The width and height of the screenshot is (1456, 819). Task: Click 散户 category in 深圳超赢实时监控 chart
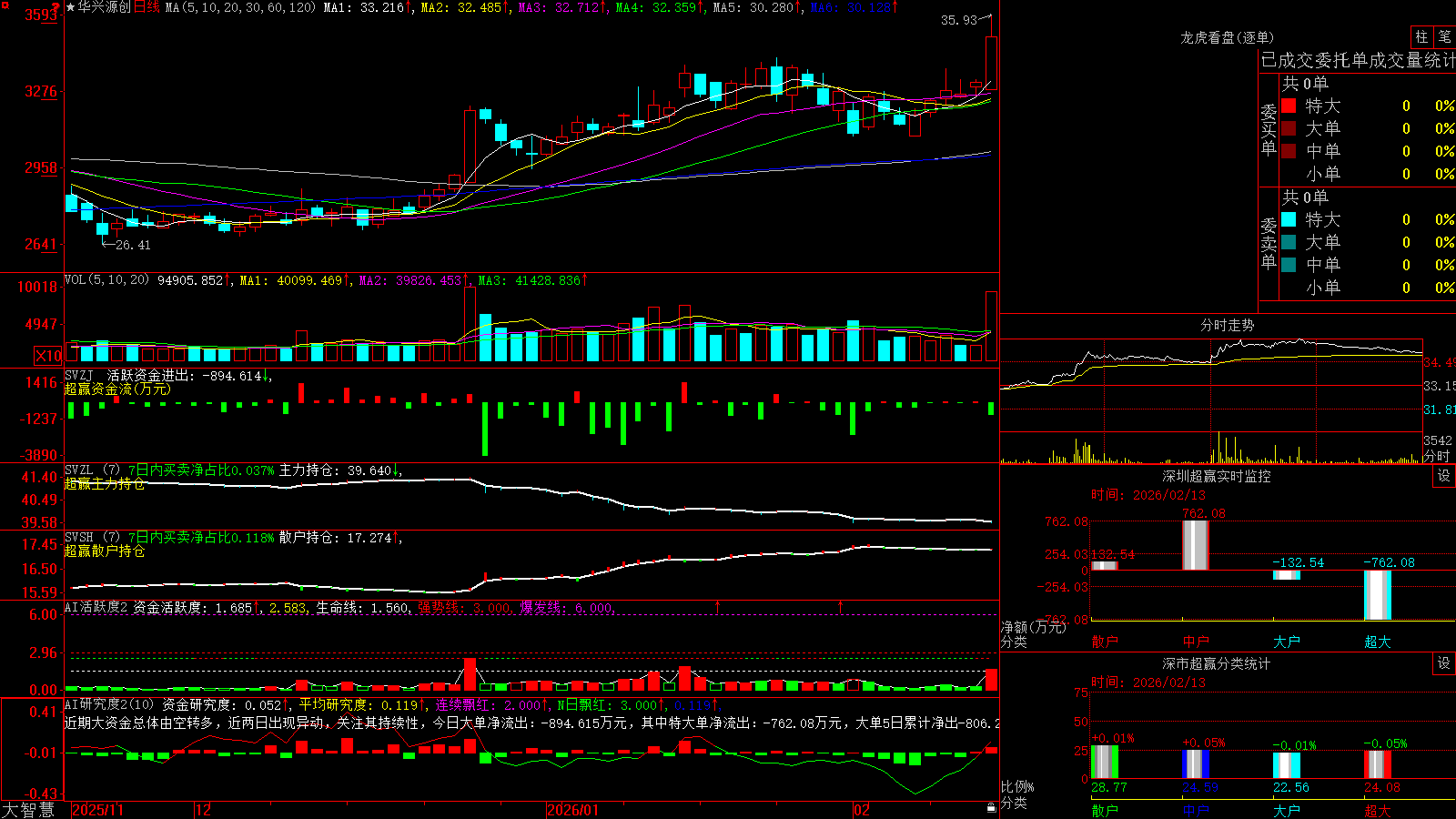tap(1105, 642)
